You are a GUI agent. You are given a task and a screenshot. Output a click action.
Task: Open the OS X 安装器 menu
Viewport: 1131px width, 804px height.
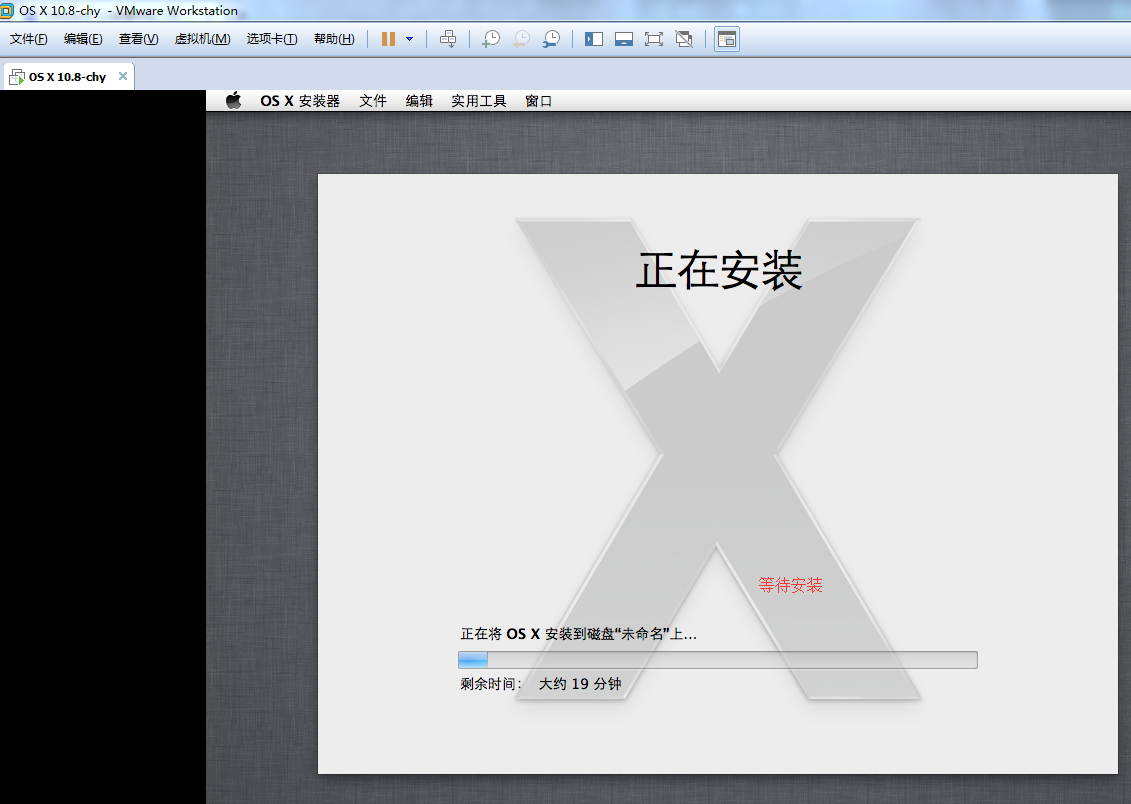(x=300, y=101)
